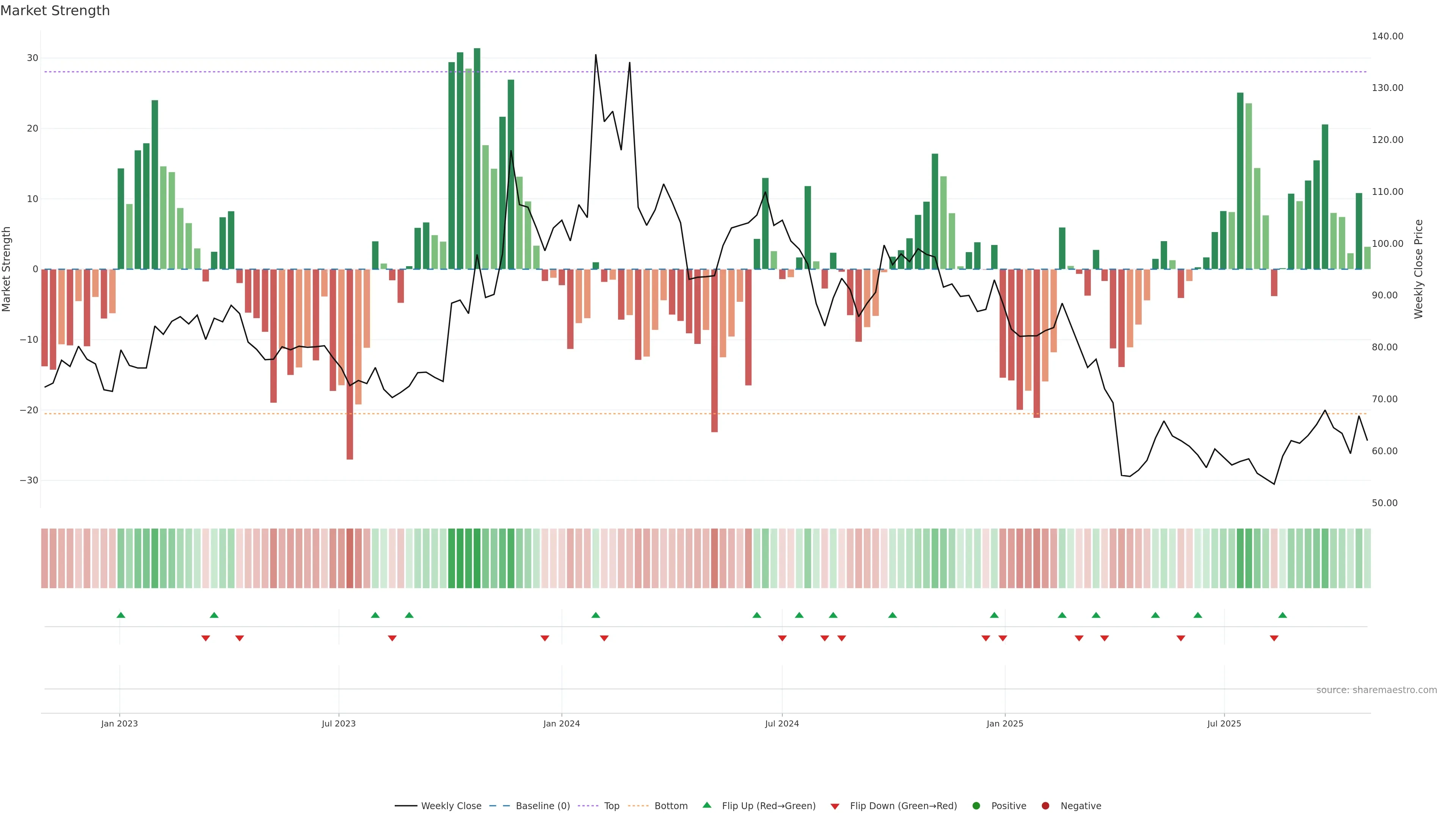Click the Jan 2024 x-axis label

(561, 723)
